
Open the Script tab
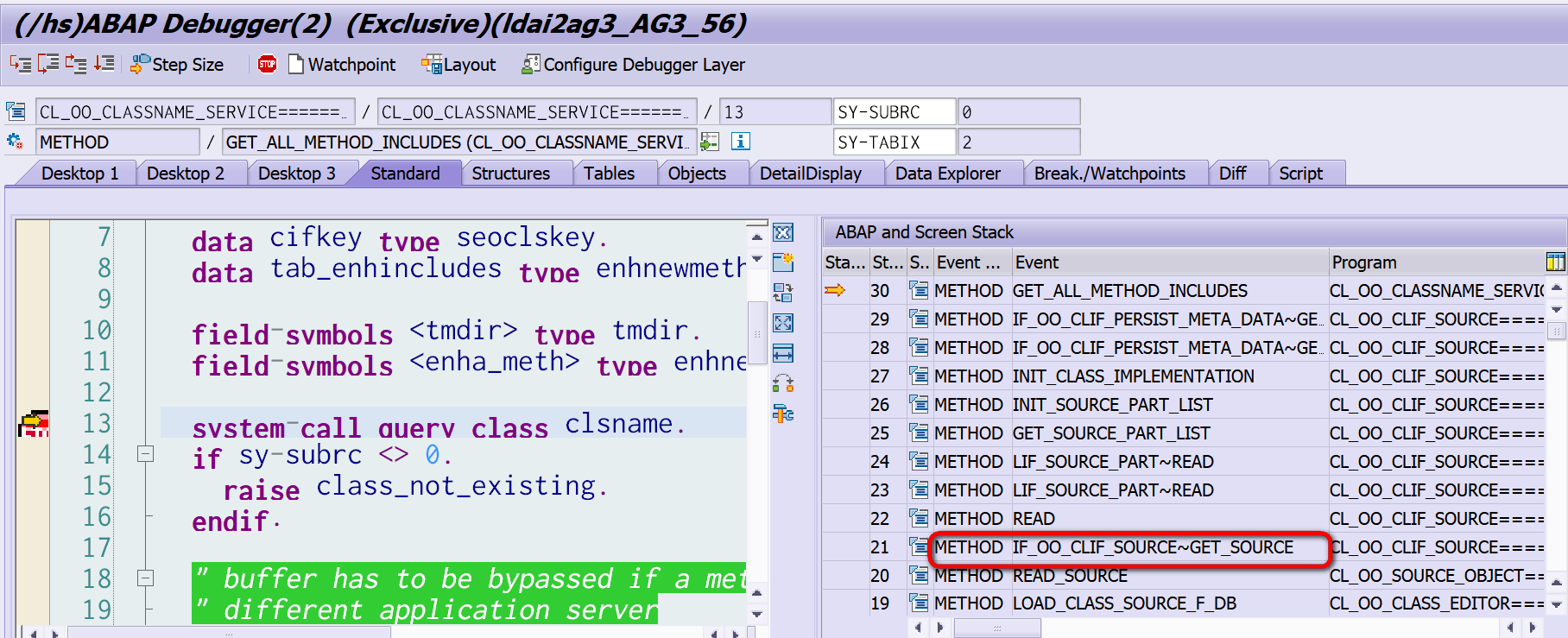pyautogui.click(x=1301, y=174)
